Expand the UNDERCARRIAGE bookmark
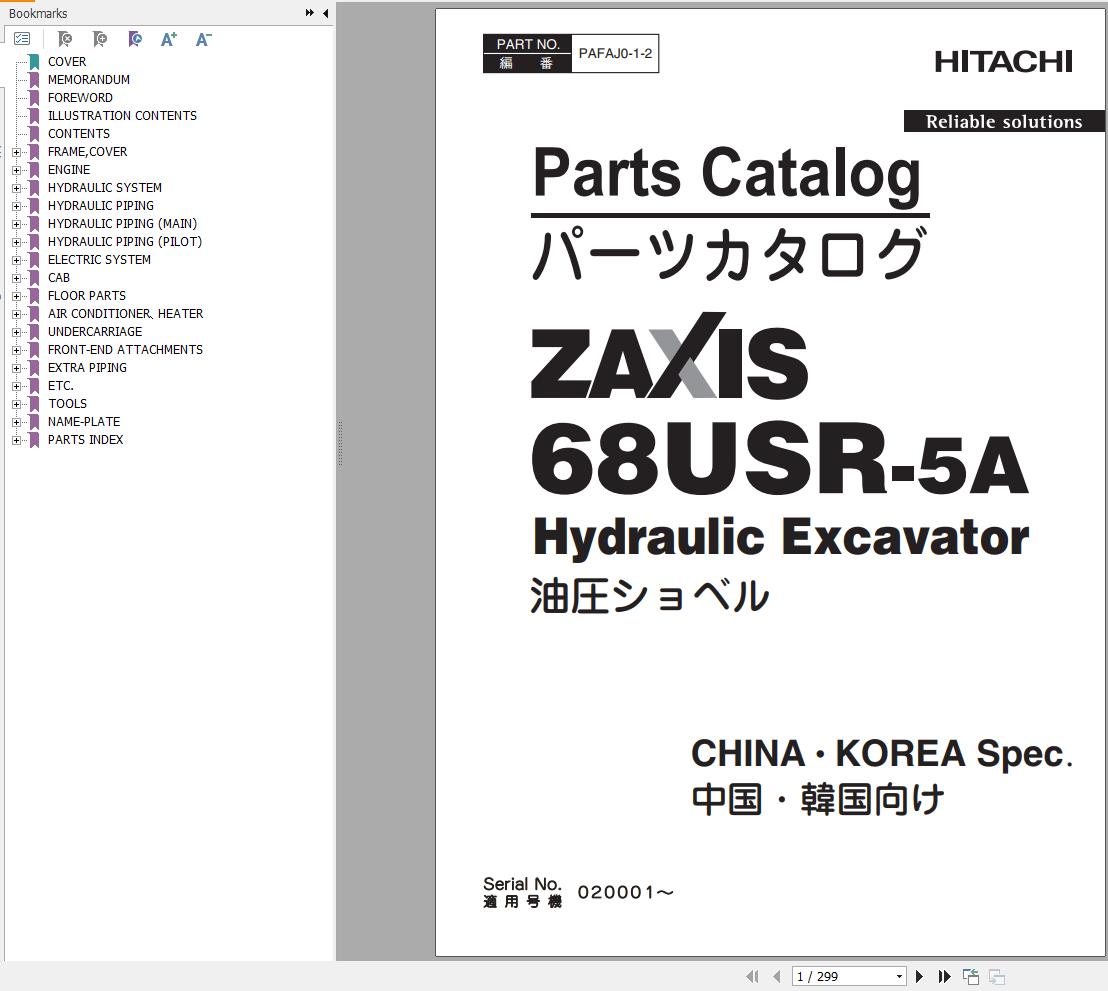 [x=16, y=332]
